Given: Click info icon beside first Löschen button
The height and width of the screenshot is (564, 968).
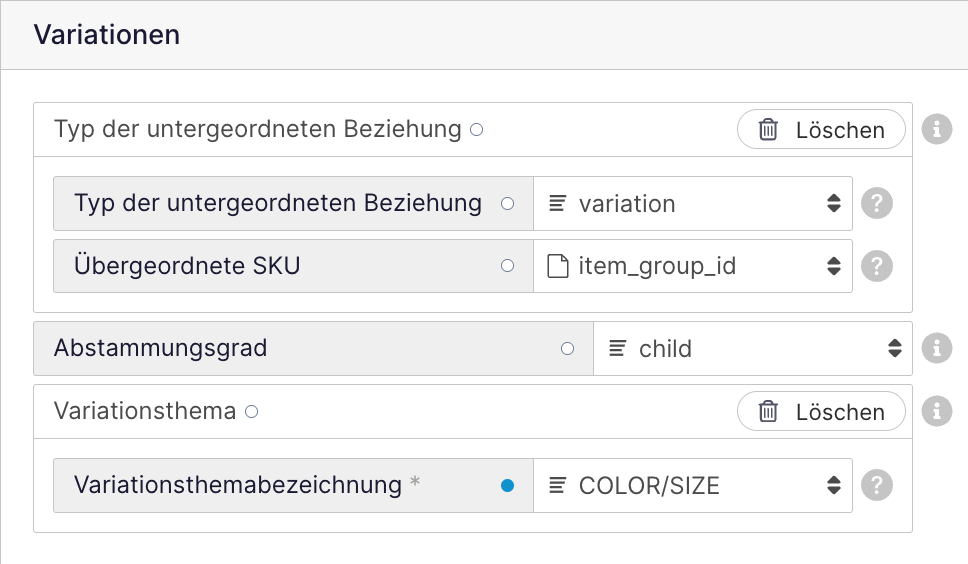Looking at the screenshot, I should [937, 130].
